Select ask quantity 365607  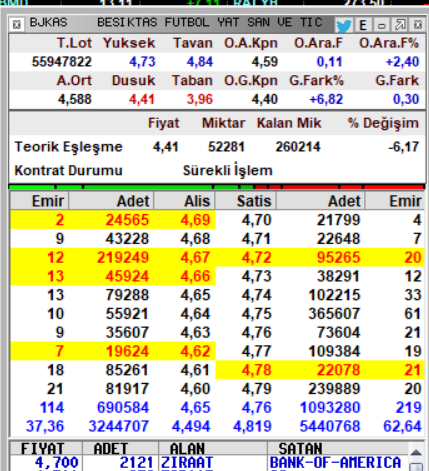[x=334, y=314]
